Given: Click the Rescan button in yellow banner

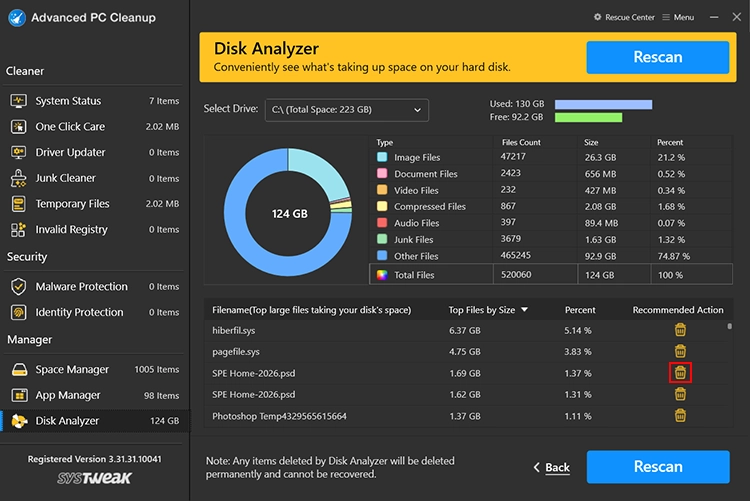Looking at the screenshot, I should coord(657,58).
